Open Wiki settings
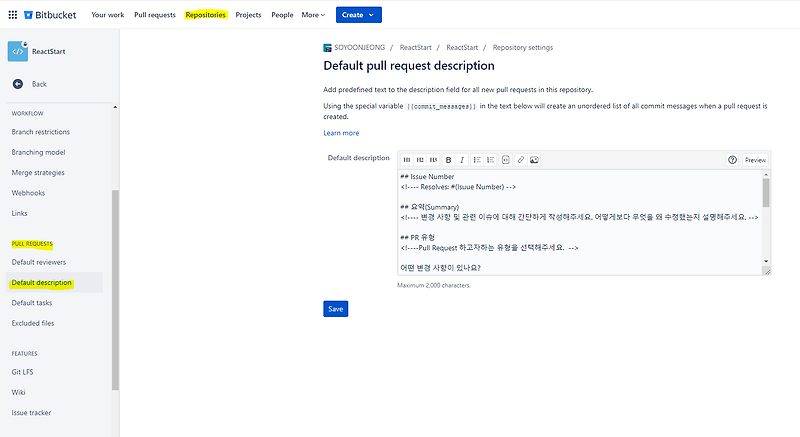This screenshot has width=800, height=437. coord(18,392)
